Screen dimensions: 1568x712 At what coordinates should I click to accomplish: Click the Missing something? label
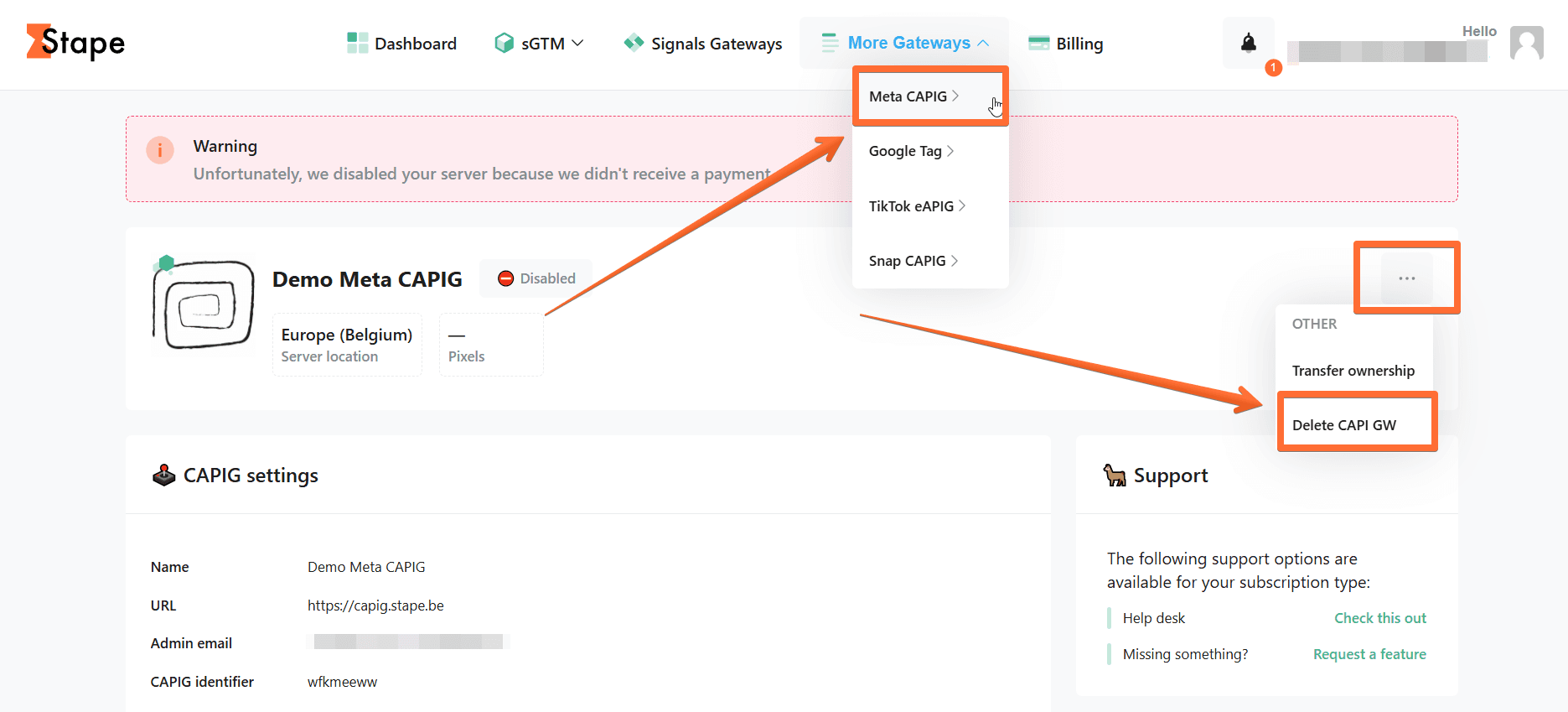[1185, 654]
